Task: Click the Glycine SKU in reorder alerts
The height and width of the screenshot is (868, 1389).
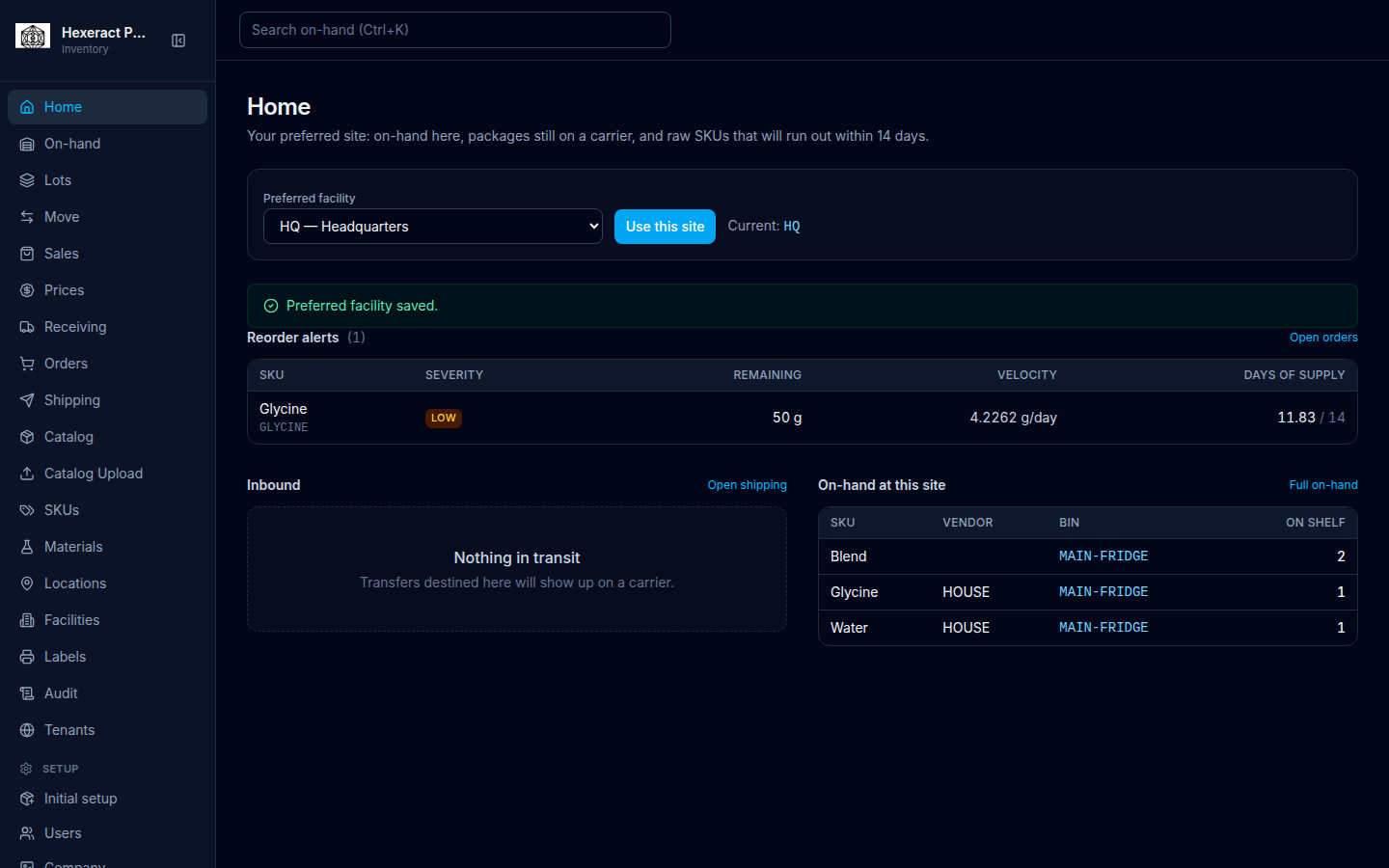Action: click(284, 409)
